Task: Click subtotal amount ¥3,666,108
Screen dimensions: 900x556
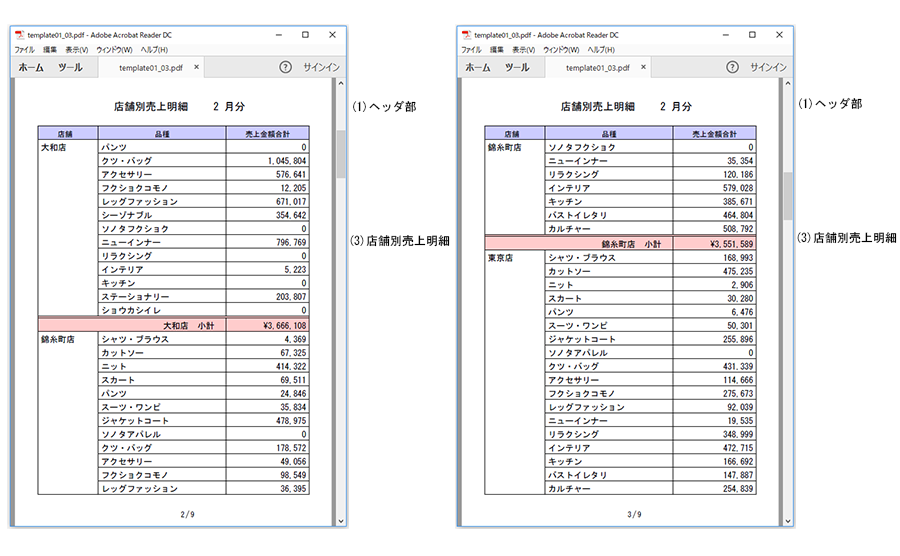Action: point(285,325)
